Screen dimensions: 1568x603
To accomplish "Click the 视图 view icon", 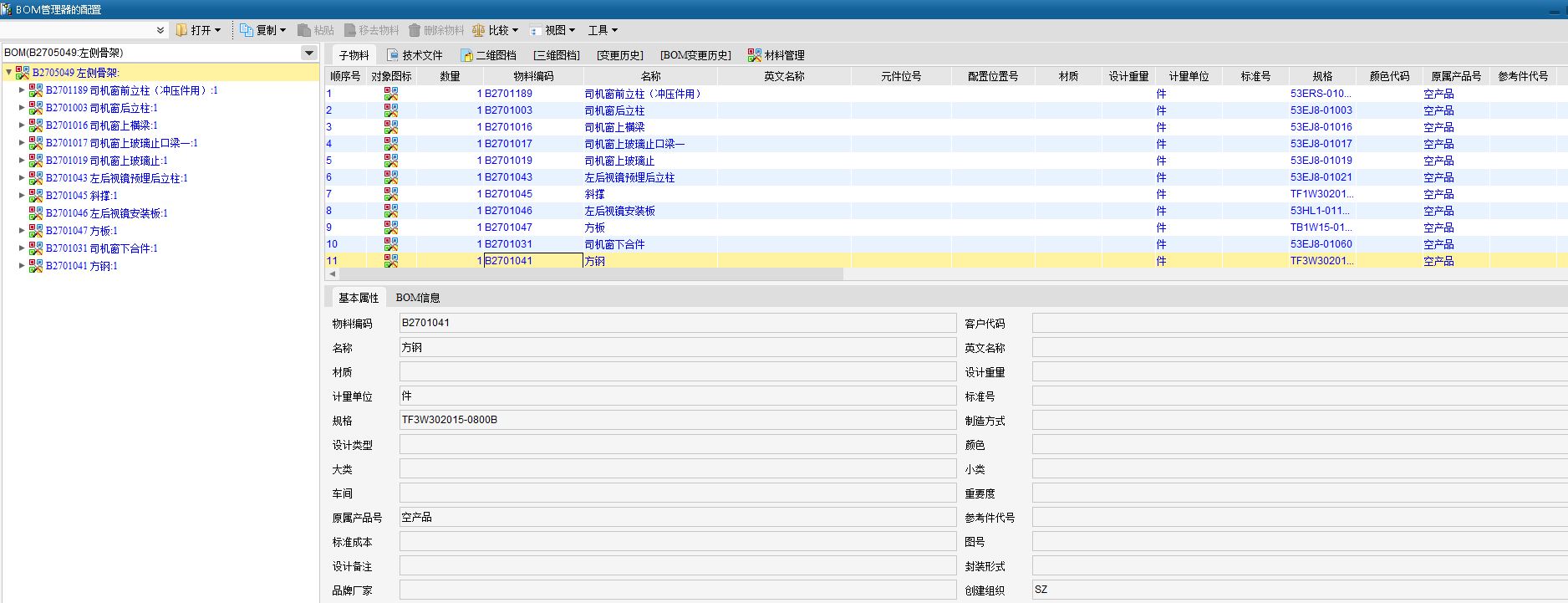I will click(x=535, y=30).
